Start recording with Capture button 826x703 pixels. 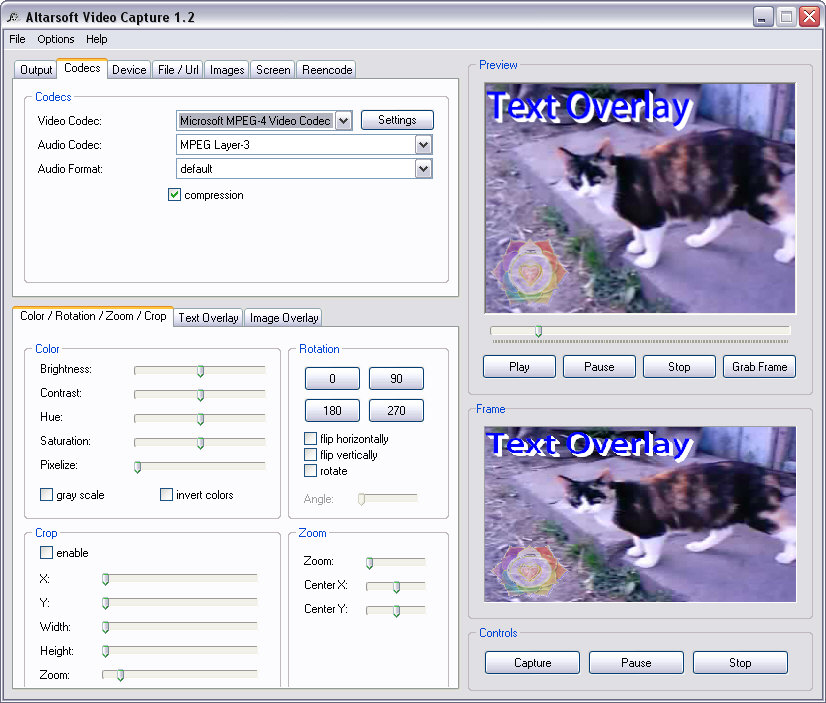(x=532, y=662)
